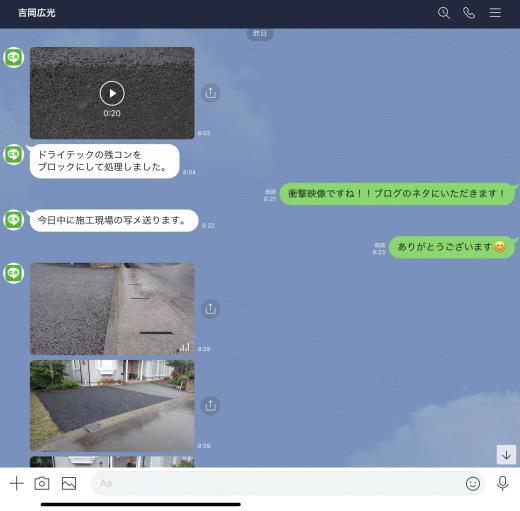Open the road pavement photo thumbnail
Image resolution: width=520 pixels, height=511 pixels.
pyautogui.click(x=112, y=309)
